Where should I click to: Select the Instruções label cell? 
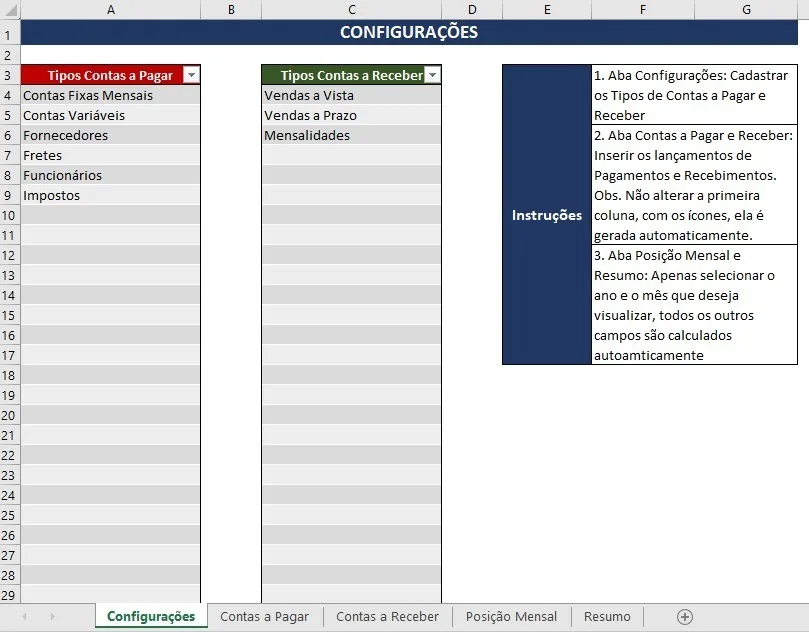[x=546, y=215]
